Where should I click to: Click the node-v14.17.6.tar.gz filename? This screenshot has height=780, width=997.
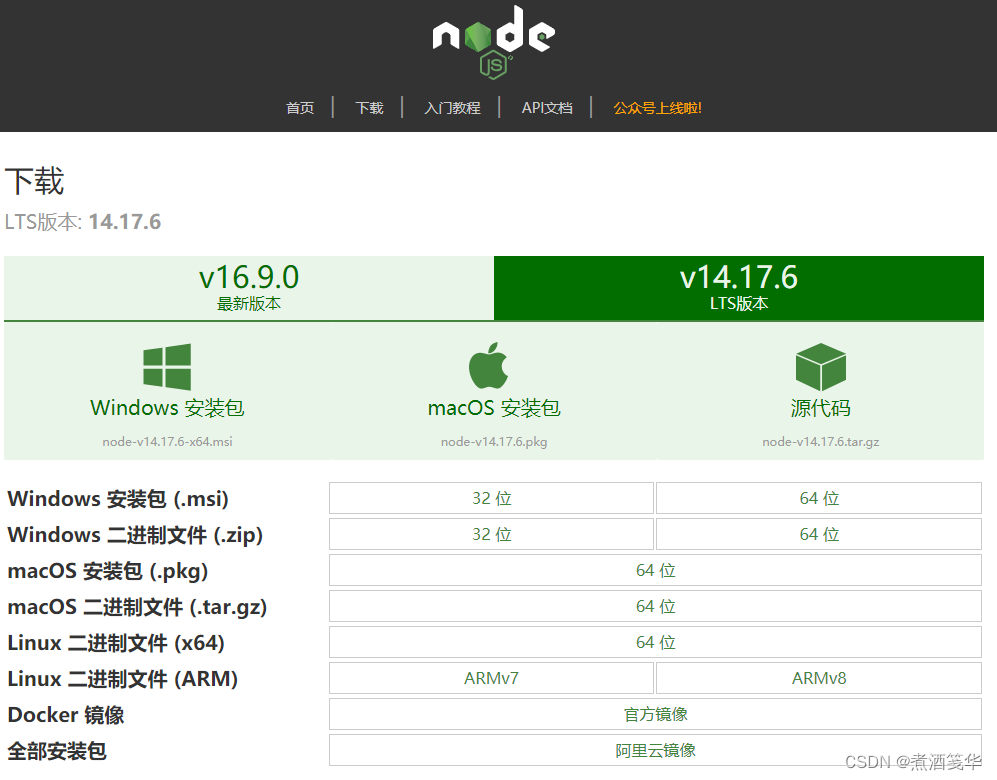point(820,441)
